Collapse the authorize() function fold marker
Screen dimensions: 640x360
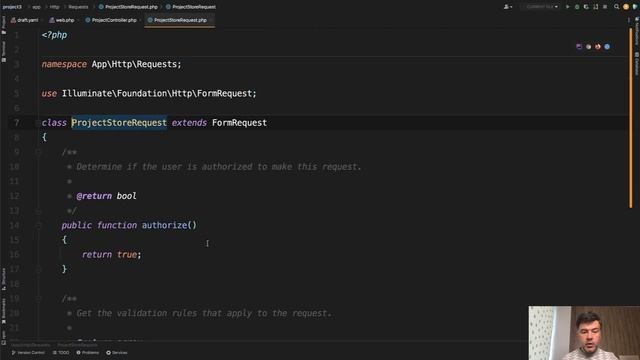[x=38, y=225]
